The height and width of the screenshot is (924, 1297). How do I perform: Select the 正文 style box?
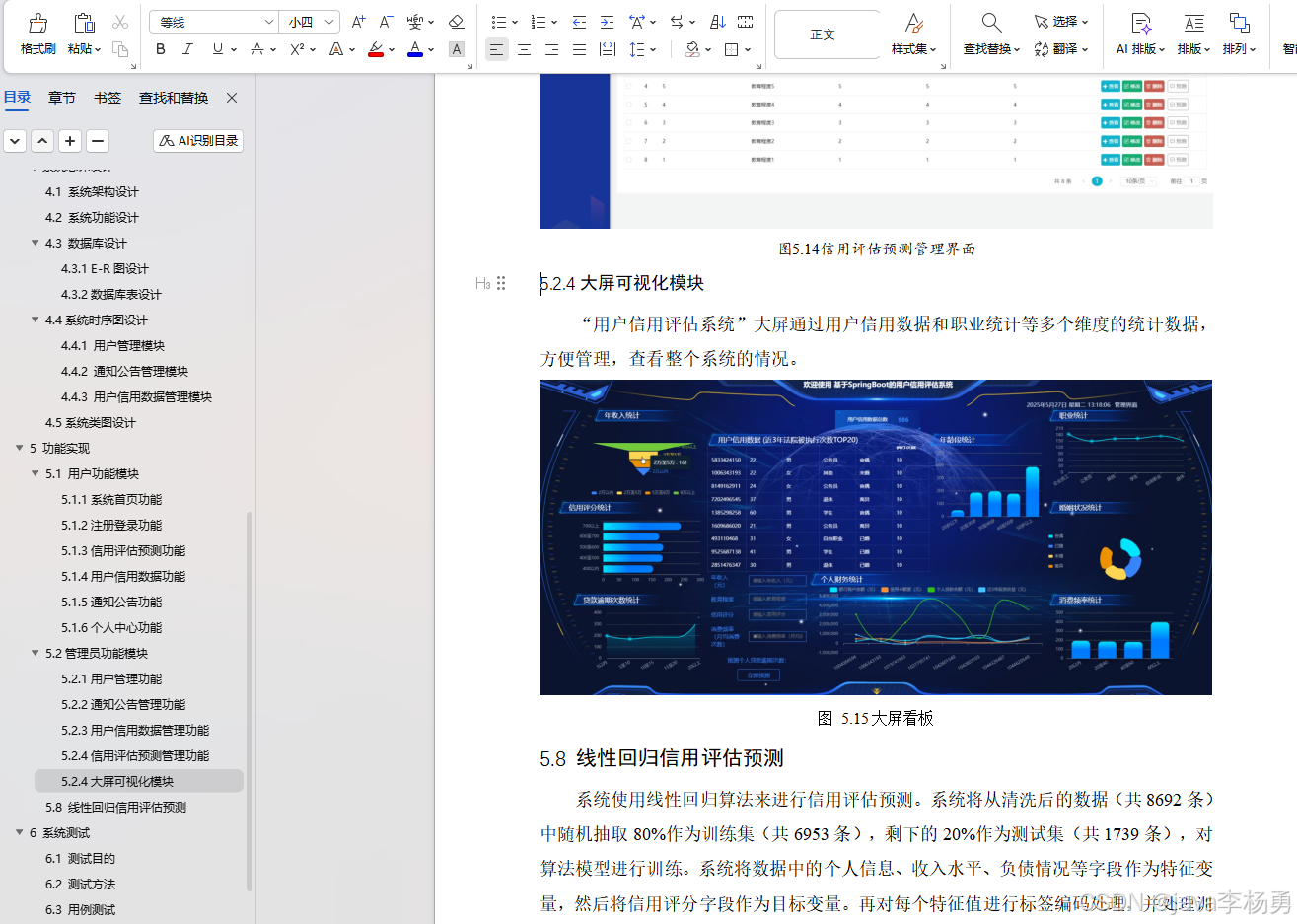[827, 35]
